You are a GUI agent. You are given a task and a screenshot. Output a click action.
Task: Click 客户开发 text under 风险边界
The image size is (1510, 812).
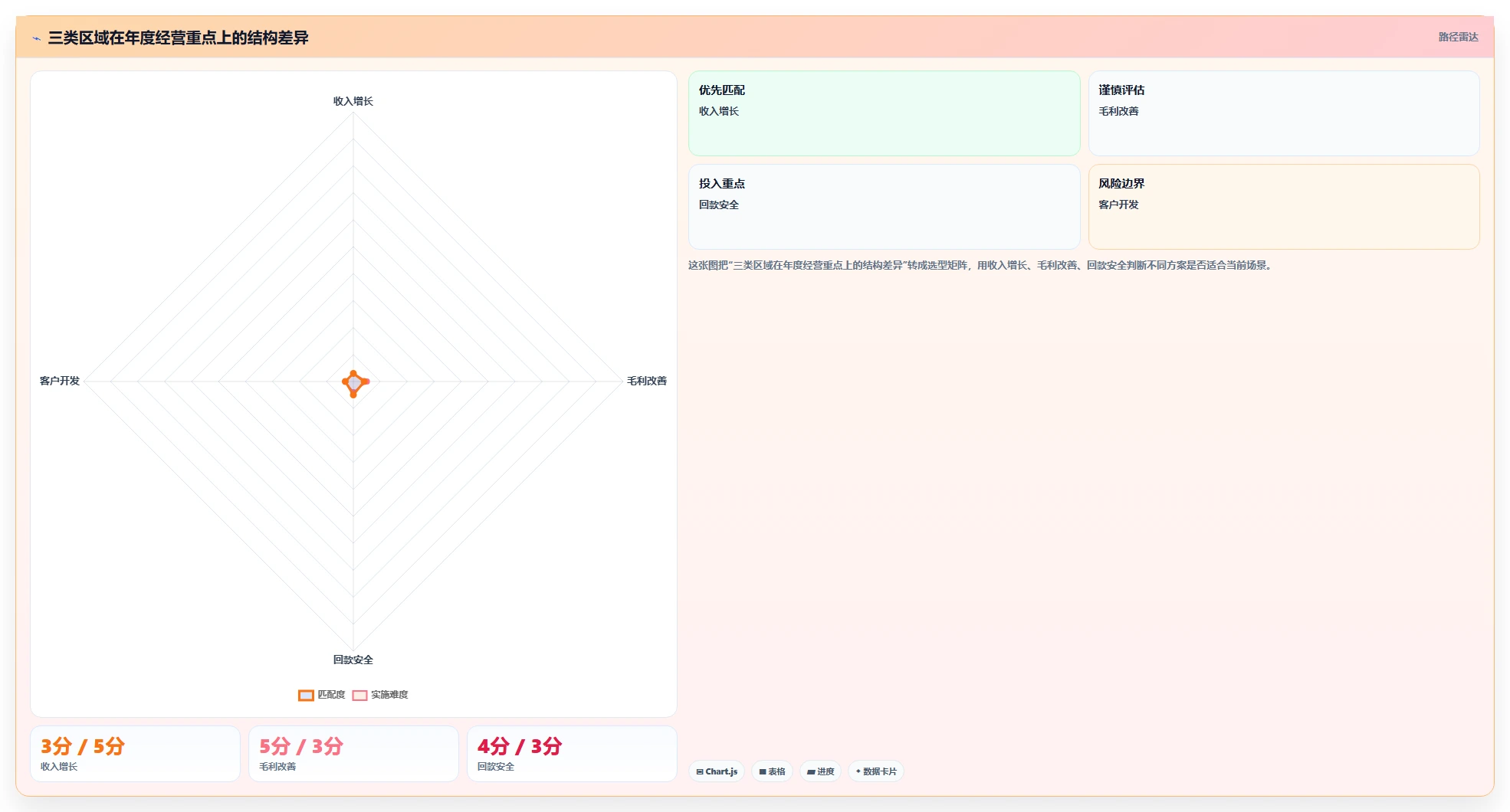pyautogui.click(x=1118, y=205)
